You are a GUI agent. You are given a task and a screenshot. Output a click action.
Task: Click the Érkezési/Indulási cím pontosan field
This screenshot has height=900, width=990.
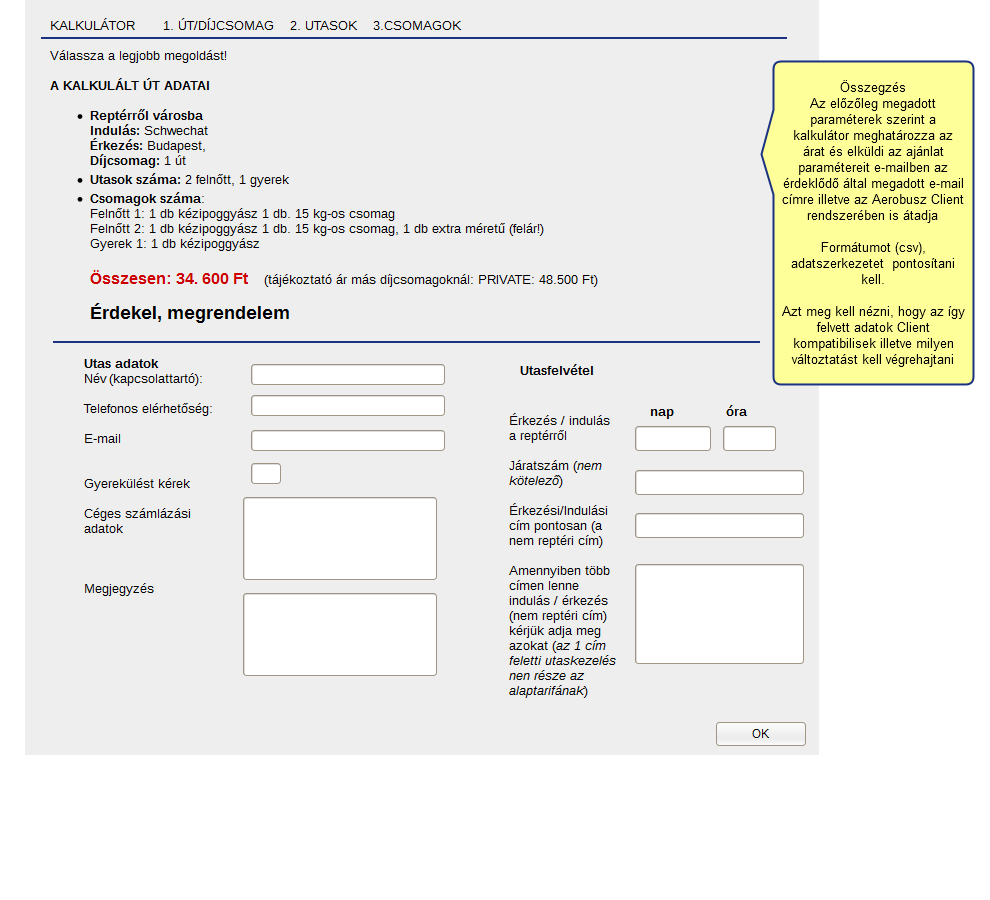coord(719,526)
